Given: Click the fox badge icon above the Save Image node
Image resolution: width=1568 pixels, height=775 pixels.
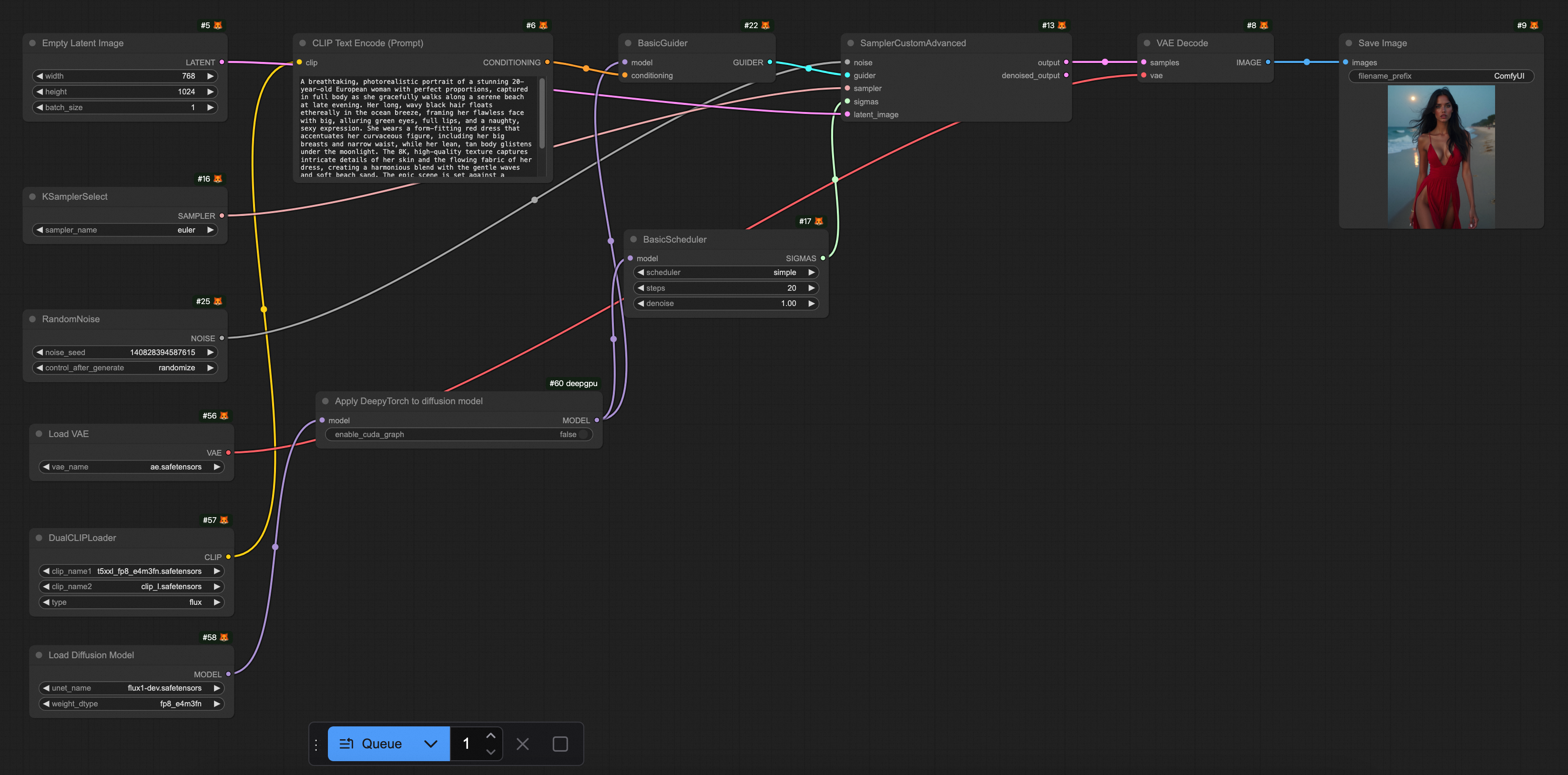Looking at the screenshot, I should tap(1534, 26).
